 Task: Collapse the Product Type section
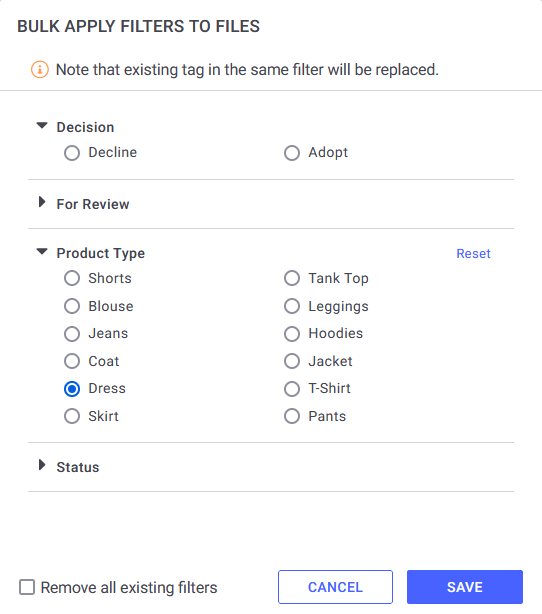pos(42,252)
